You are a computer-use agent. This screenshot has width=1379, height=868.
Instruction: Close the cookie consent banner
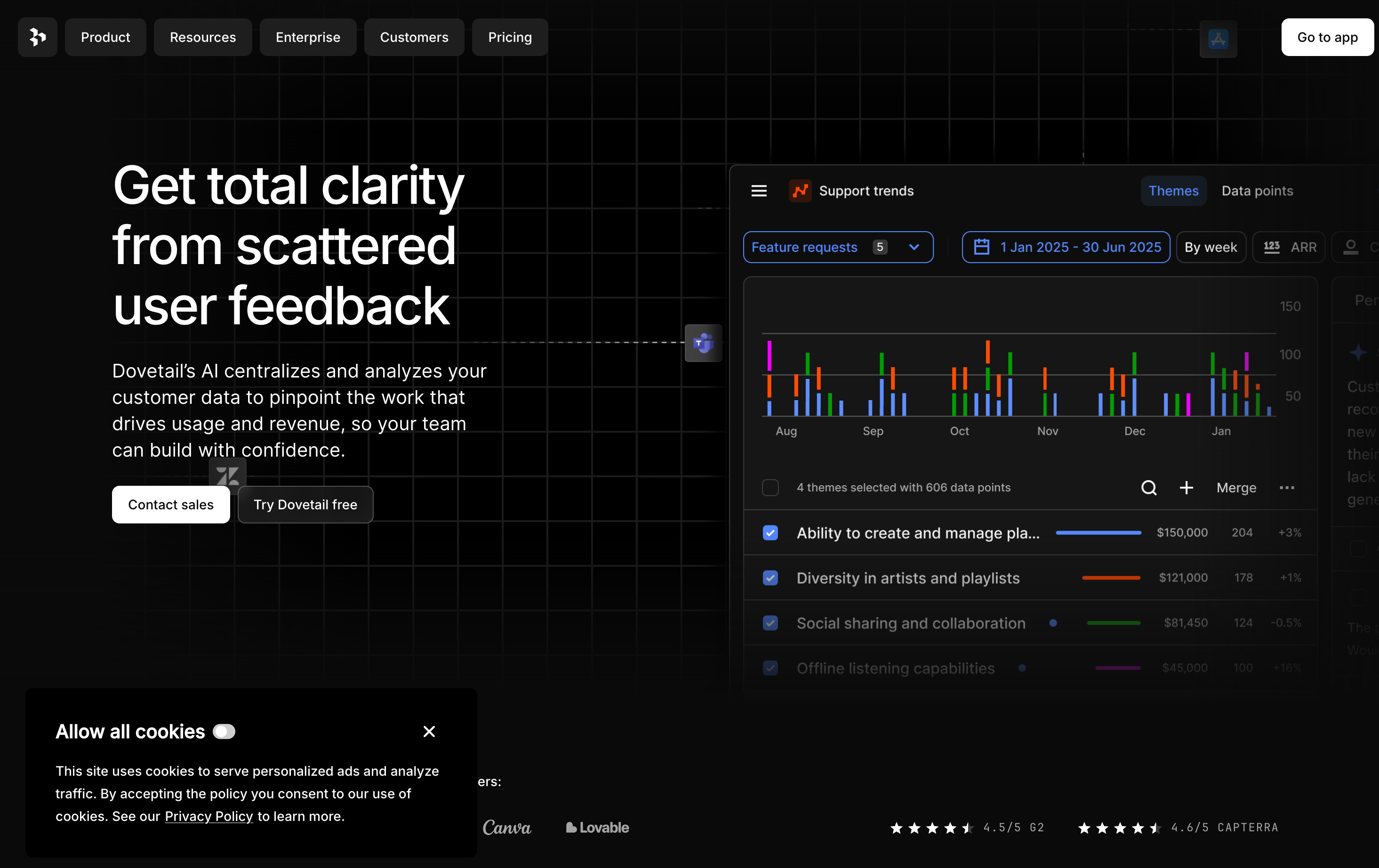pos(429,731)
